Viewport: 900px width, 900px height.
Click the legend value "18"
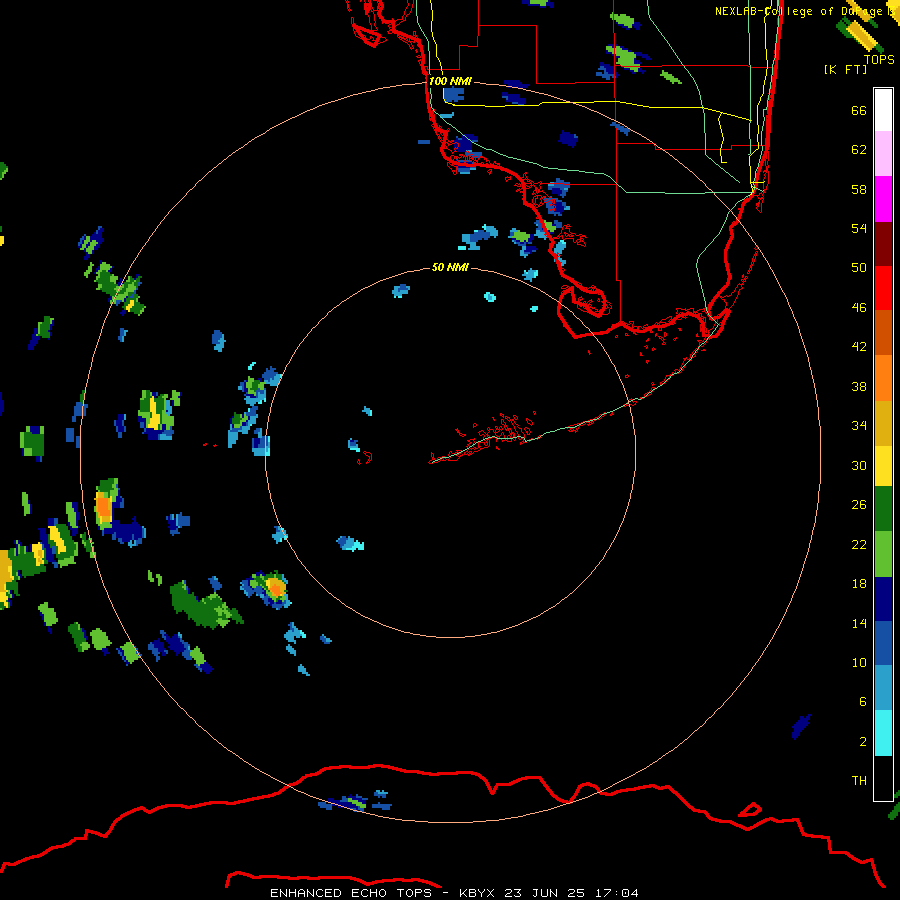coord(859,583)
